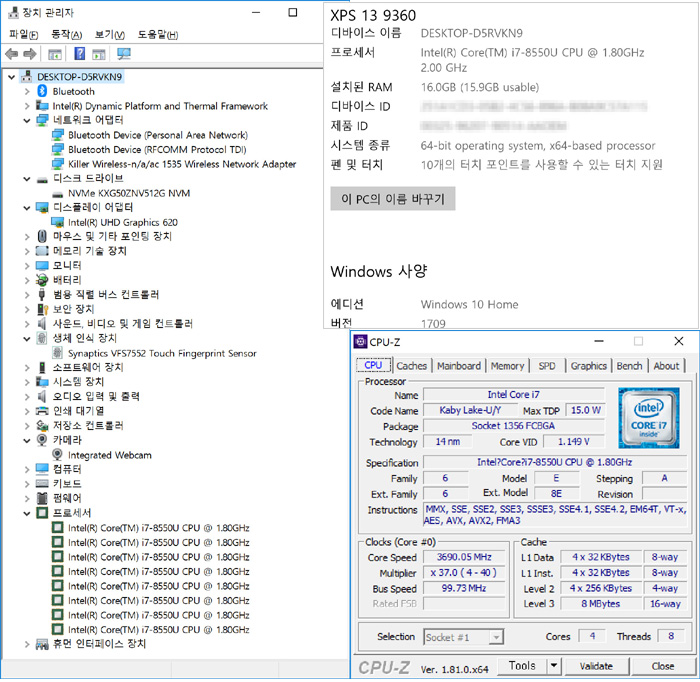Click the 키보드 keyboard category icon
Viewport: 700px width, 682px height.
42,483
